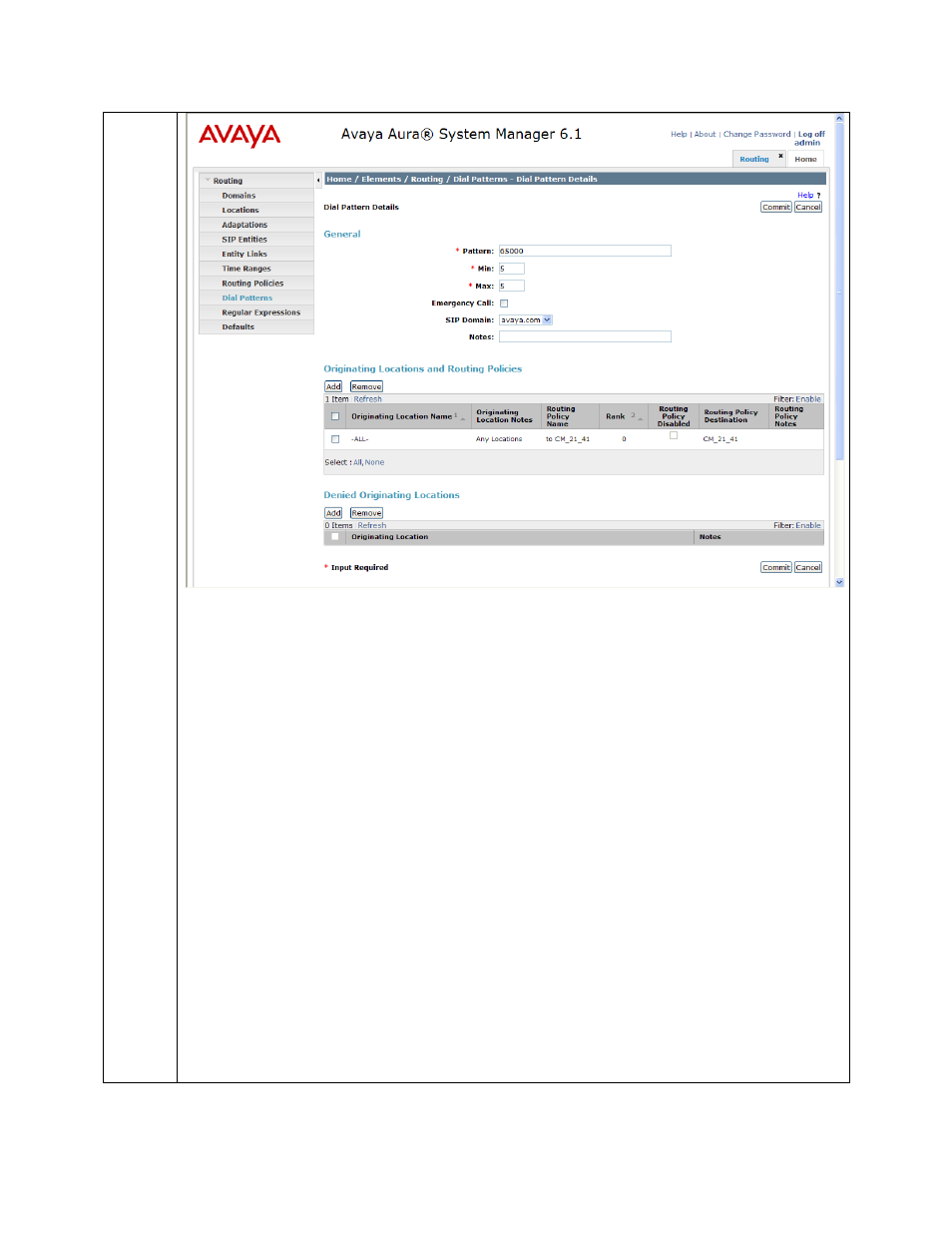This screenshot has height=1233, width=952.
Task: Click the 'to CM_21_41' routing policy name cell
Action: coord(568,439)
